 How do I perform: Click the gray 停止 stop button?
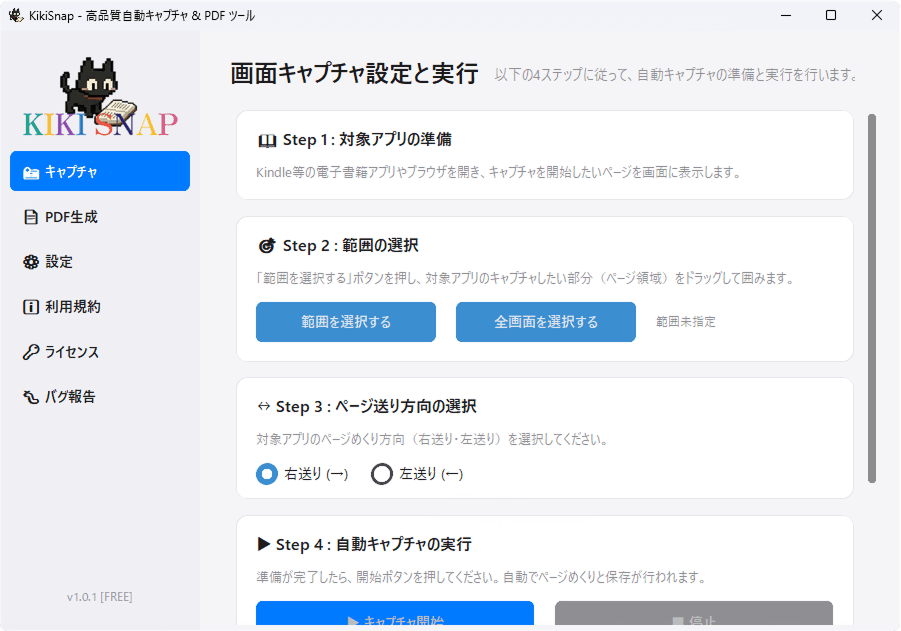click(x=693, y=616)
